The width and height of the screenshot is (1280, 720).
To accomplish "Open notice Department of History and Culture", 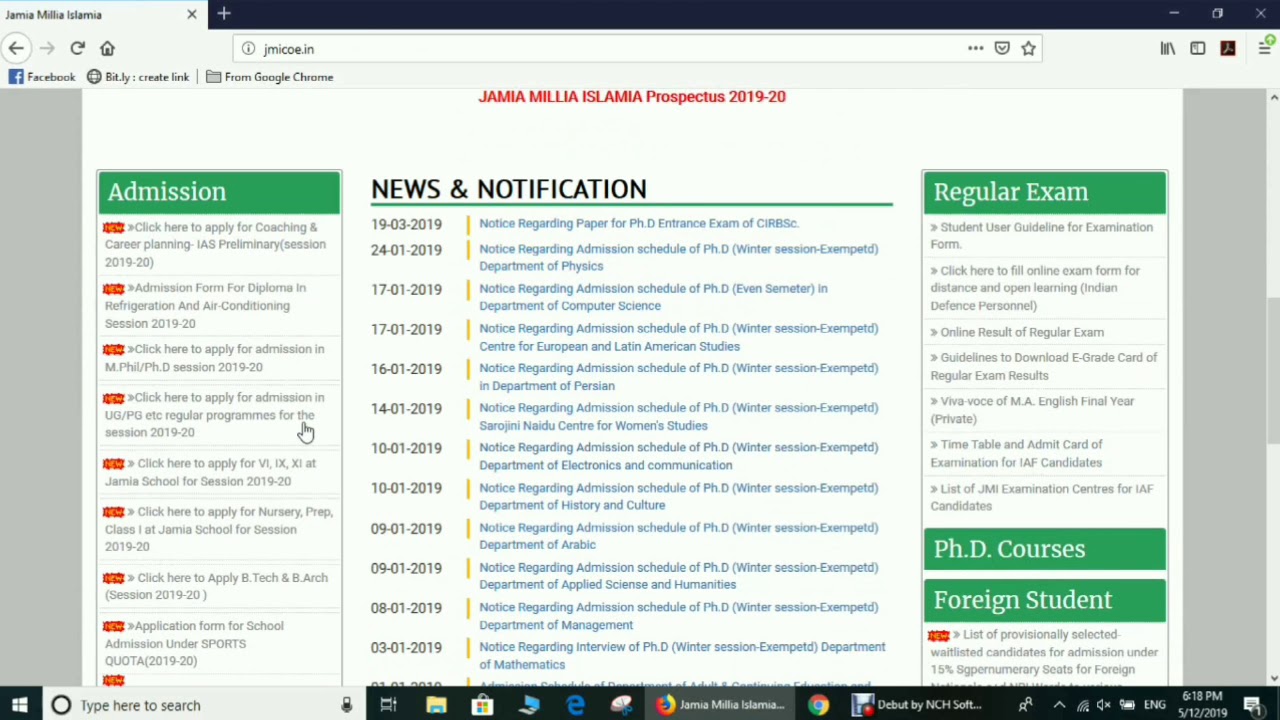I will 678,496.
